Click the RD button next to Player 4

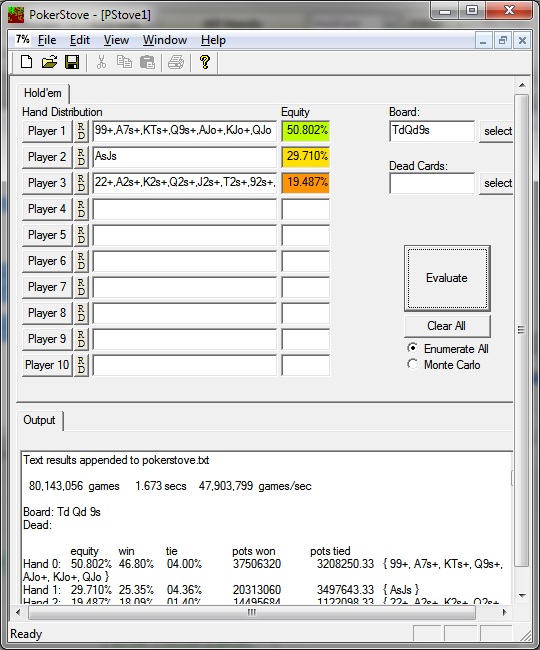(81, 209)
